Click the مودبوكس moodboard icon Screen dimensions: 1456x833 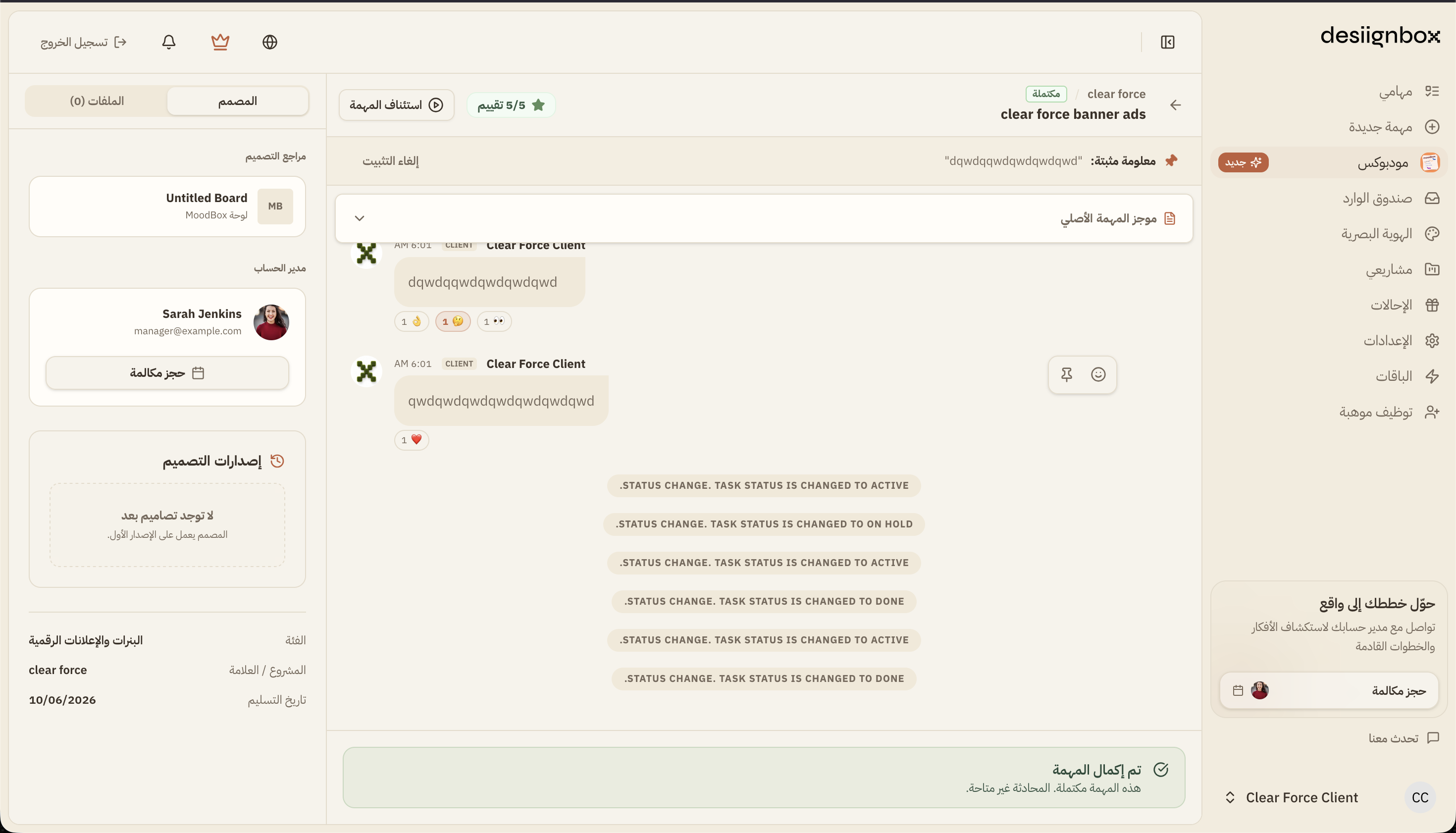tap(1430, 162)
